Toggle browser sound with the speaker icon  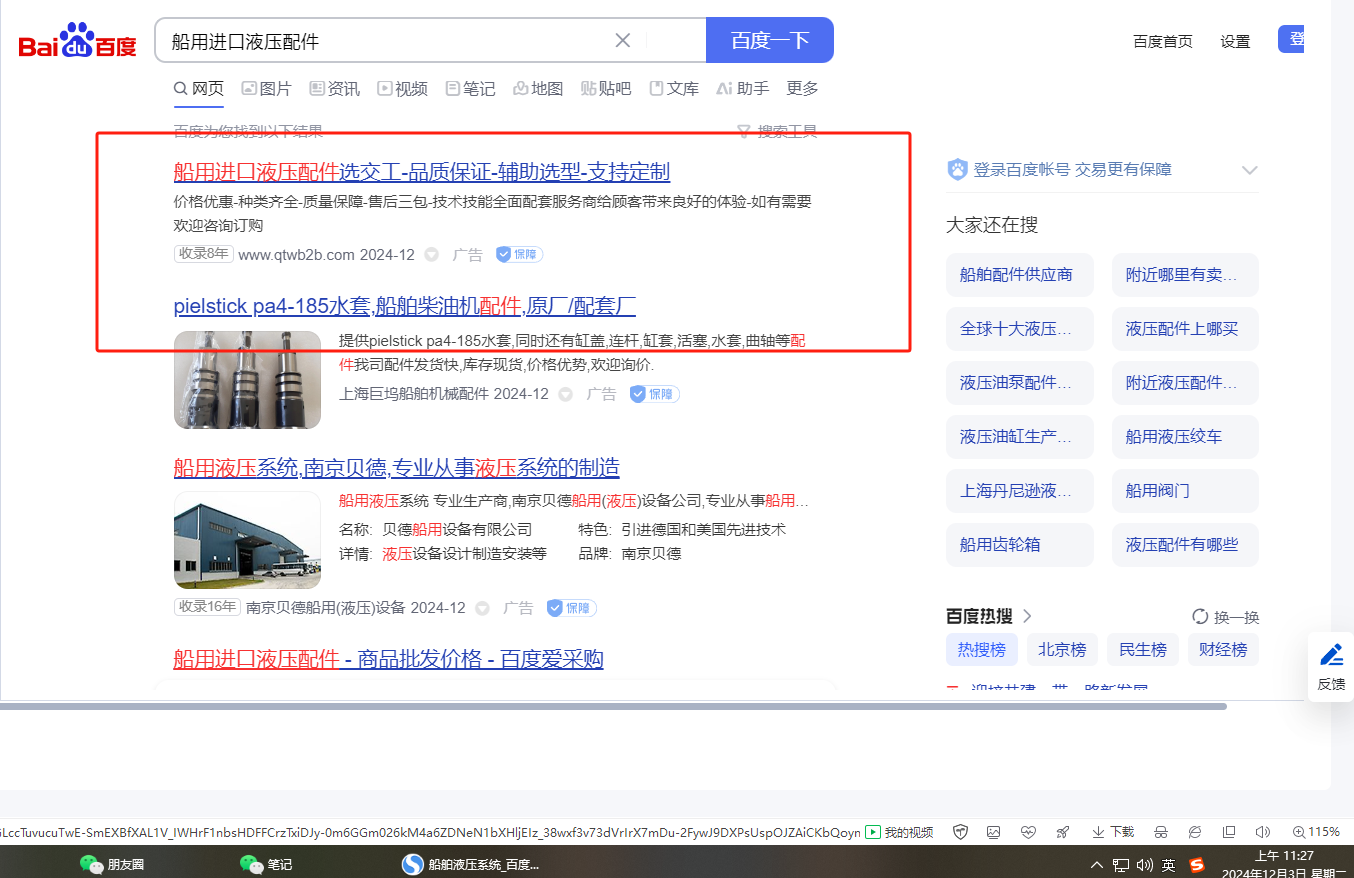pos(1262,832)
